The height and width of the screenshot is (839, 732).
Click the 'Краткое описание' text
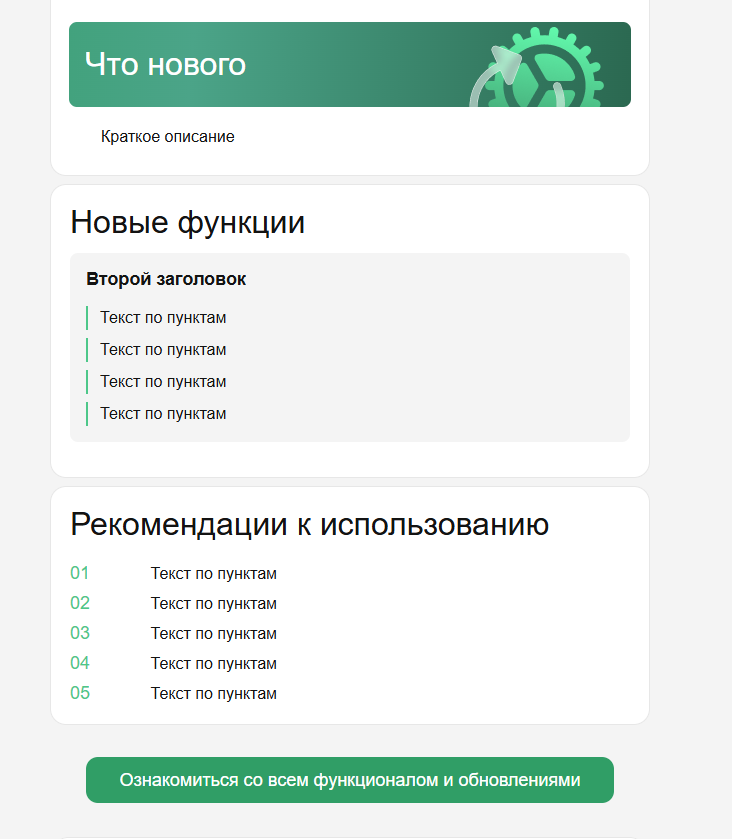tap(167, 136)
